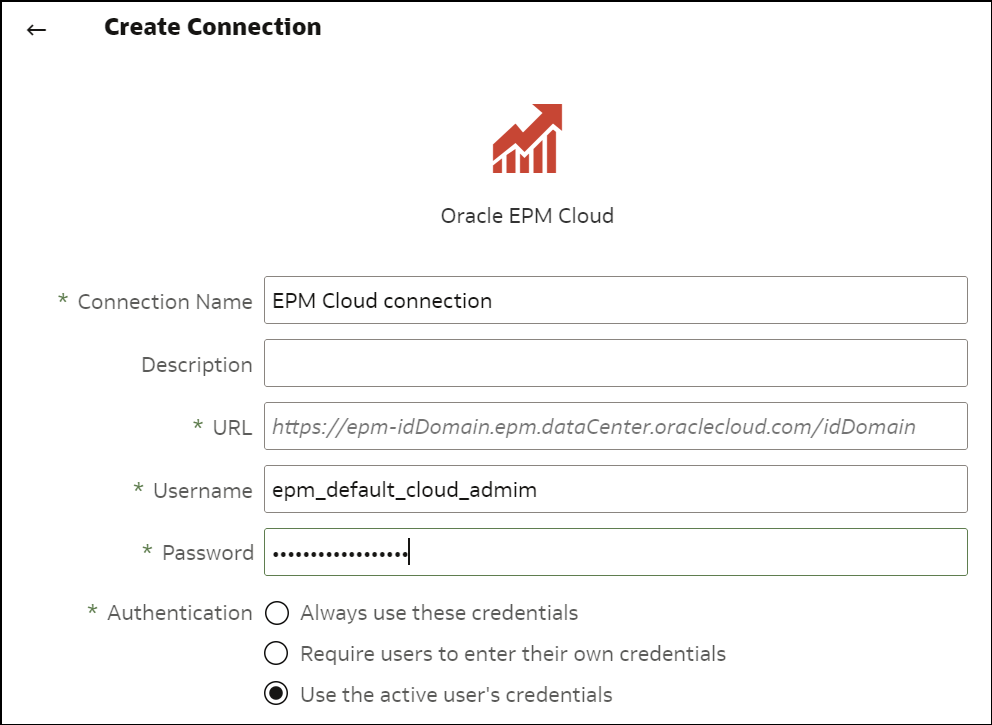Select Always use these credentials
The image size is (992, 725).
[x=277, y=612]
